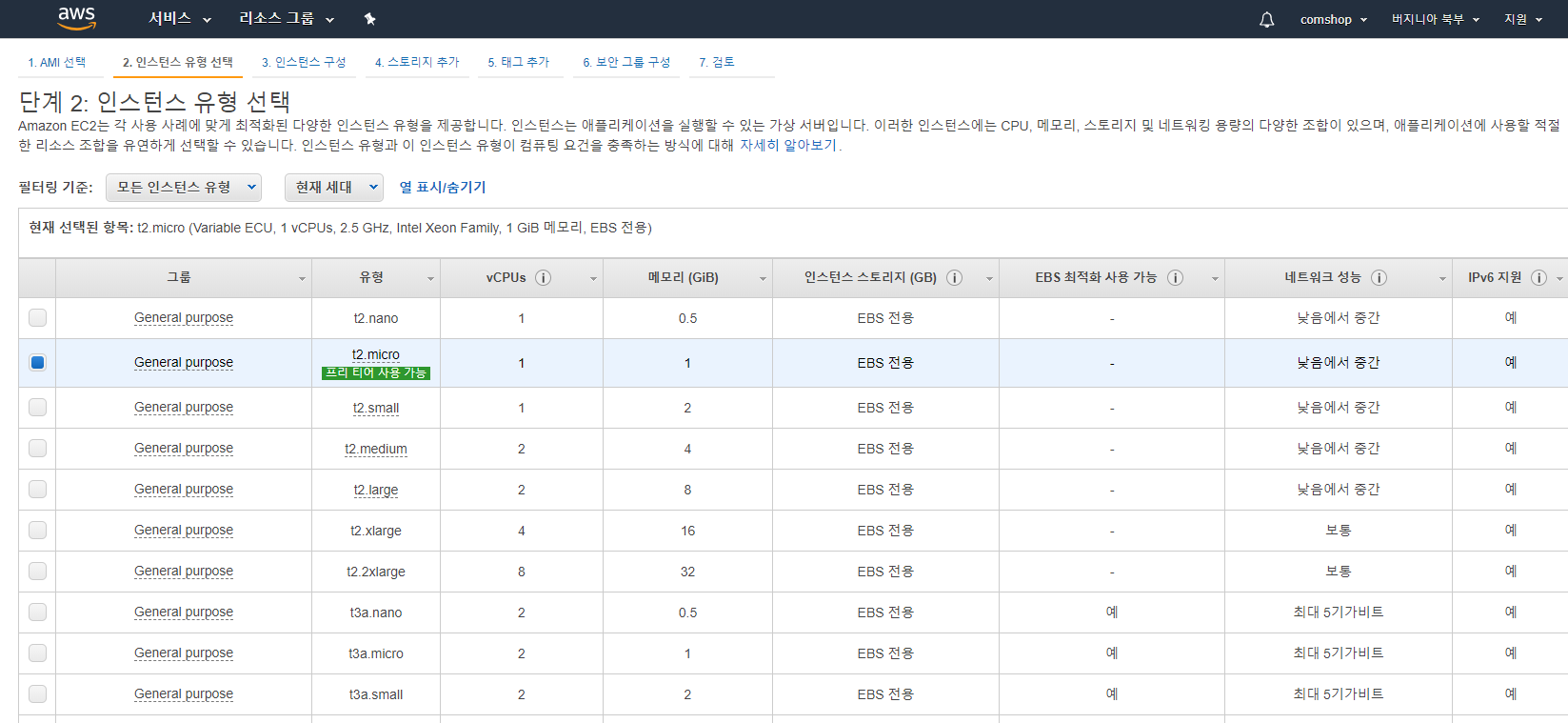Go to step 4. 스토리지 추가 tab
Screen dimensions: 1568x723
point(417,62)
